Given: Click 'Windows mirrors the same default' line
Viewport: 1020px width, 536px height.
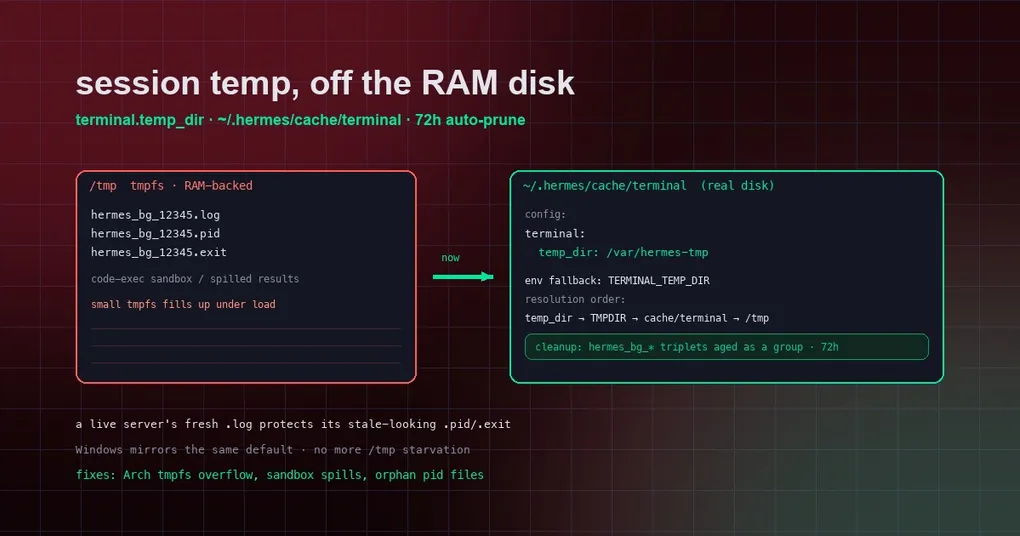Looking at the screenshot, I should (x=273, y=449).
